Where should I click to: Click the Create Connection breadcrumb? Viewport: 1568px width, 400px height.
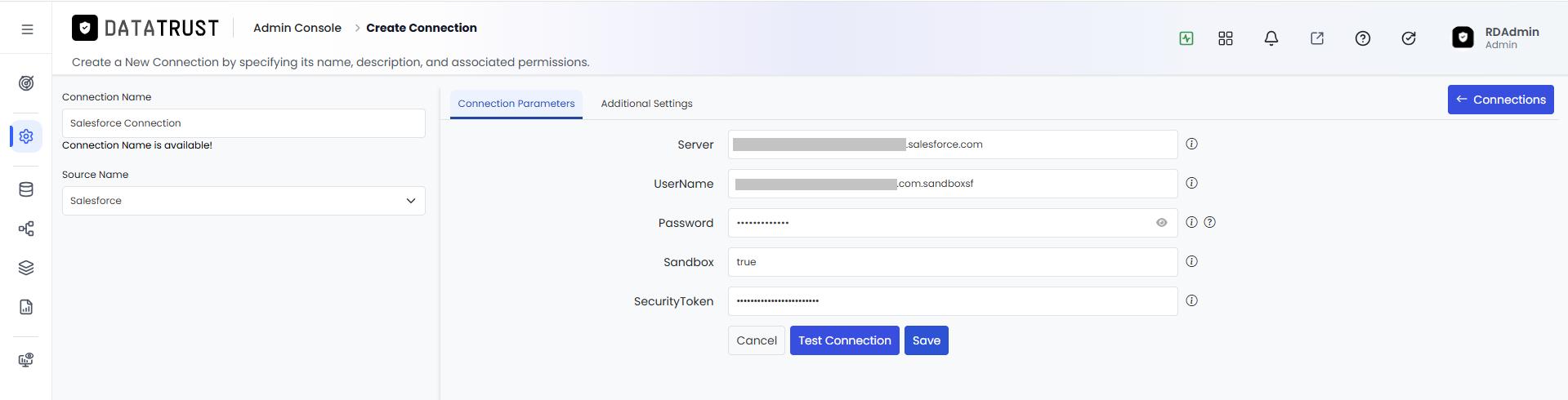point(422,28)
